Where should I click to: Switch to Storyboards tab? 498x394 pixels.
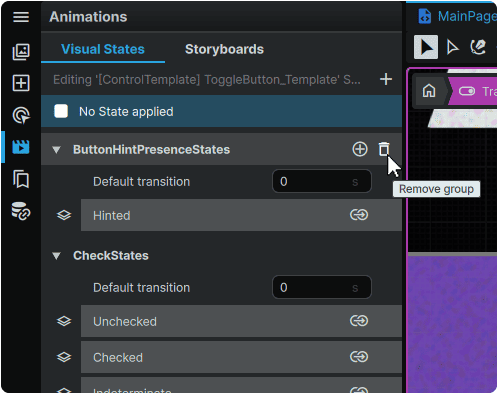pos(224,49)
